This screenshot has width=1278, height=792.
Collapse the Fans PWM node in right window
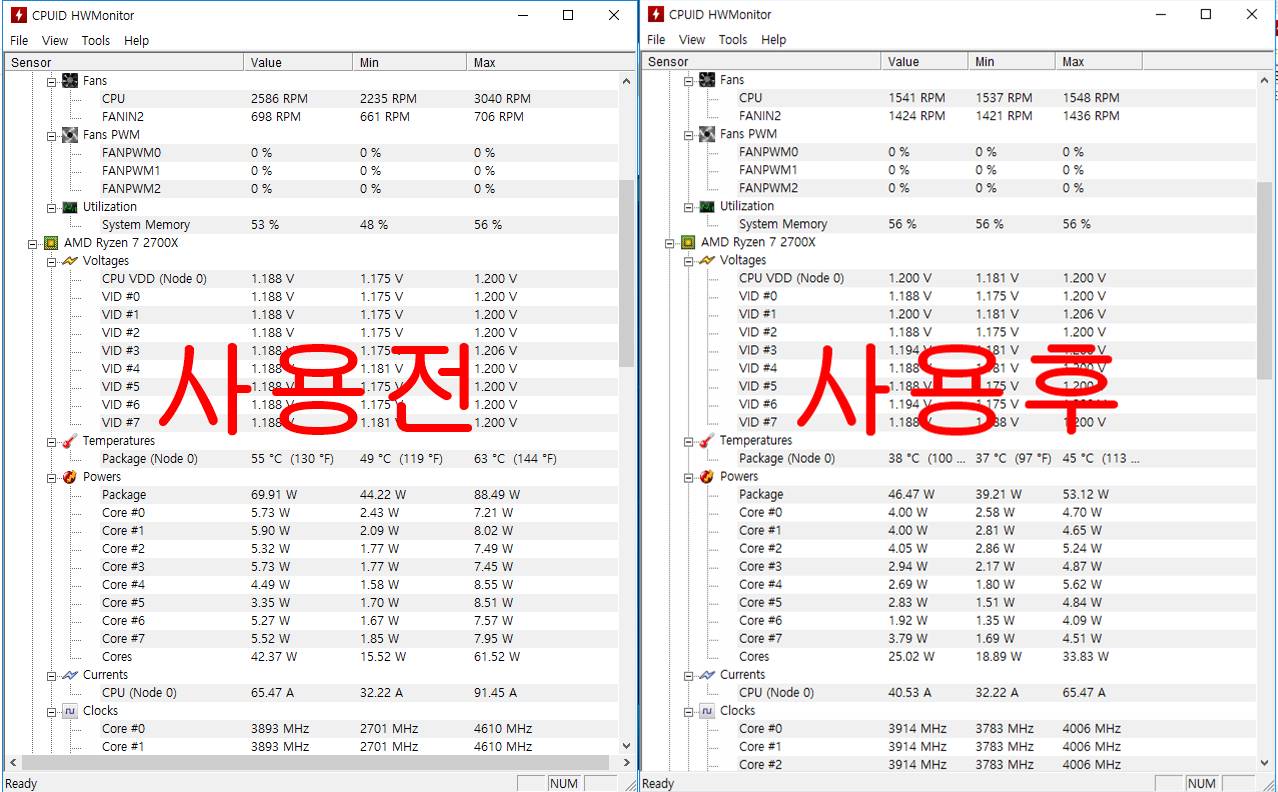pyautogui.click(x=689, y=134)
